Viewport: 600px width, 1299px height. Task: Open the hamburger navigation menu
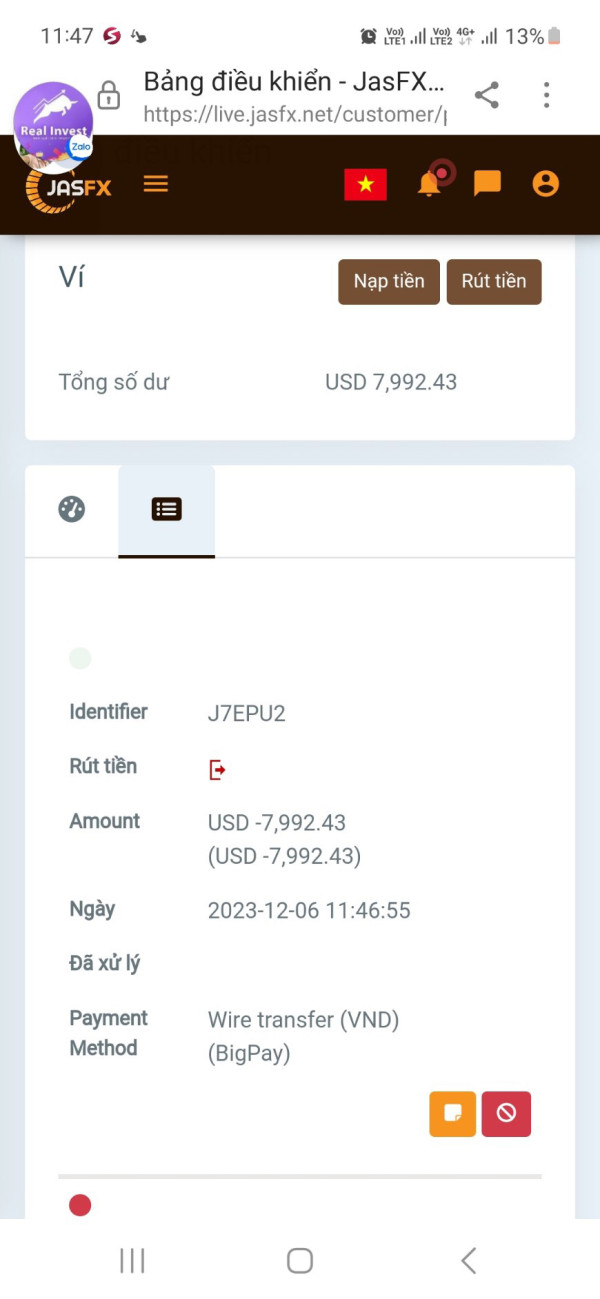[156, 184]
